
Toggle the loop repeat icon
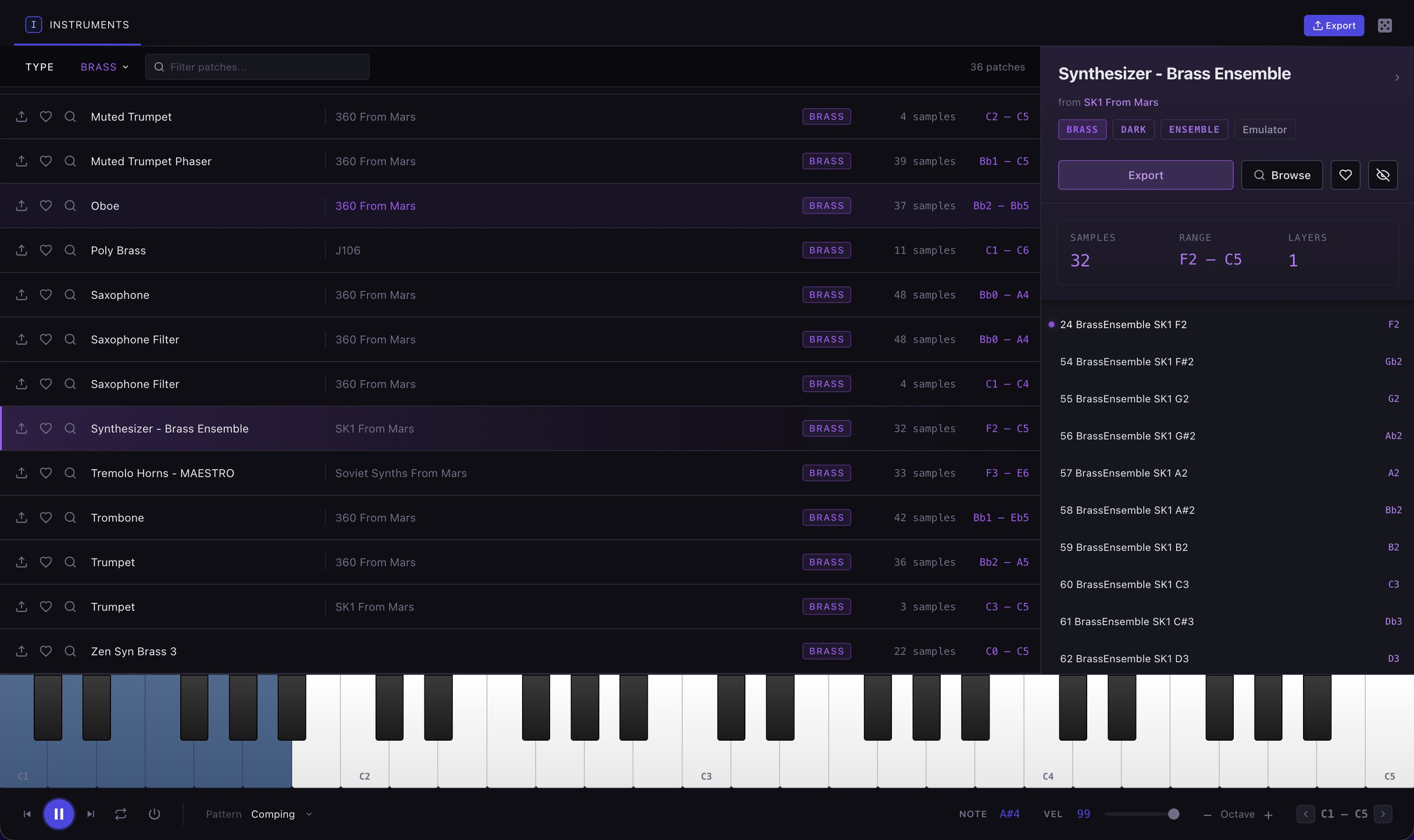(121, 814)
